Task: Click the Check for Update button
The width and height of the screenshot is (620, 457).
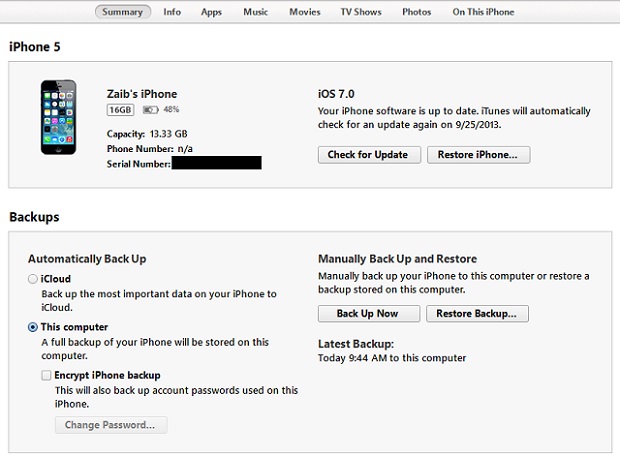Action: tap(369, 155)
